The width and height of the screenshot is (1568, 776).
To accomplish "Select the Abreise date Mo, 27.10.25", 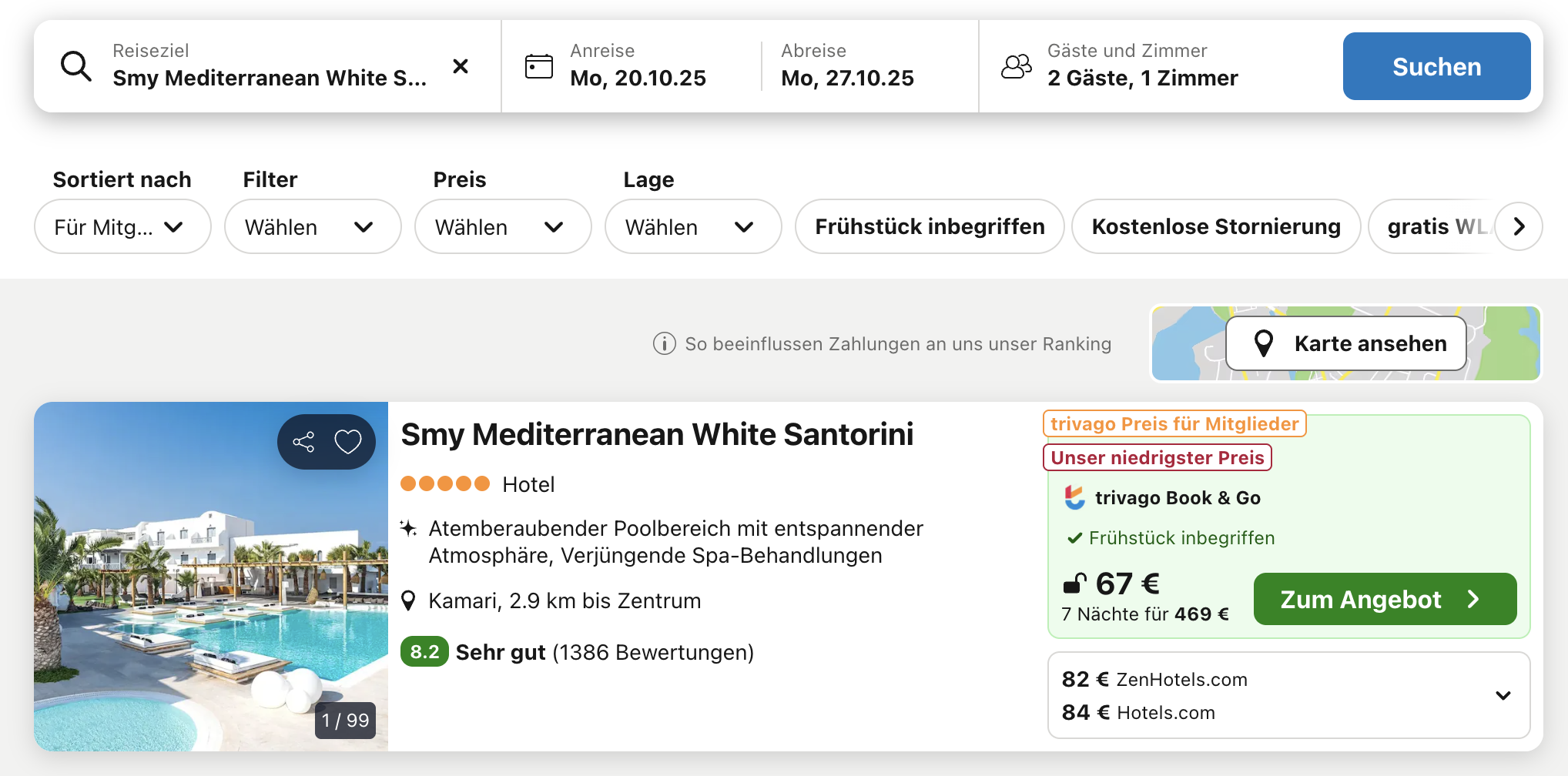I will pos(847,66).
